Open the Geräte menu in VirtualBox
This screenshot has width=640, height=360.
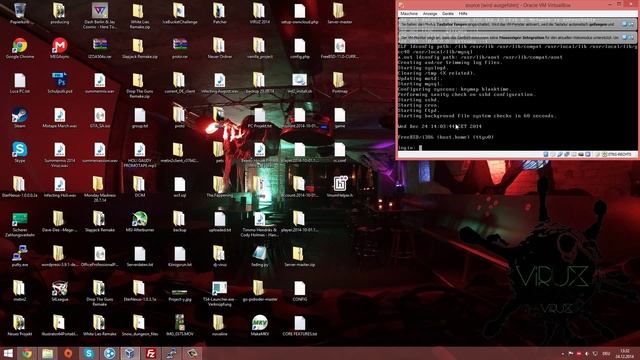(448, 13)
